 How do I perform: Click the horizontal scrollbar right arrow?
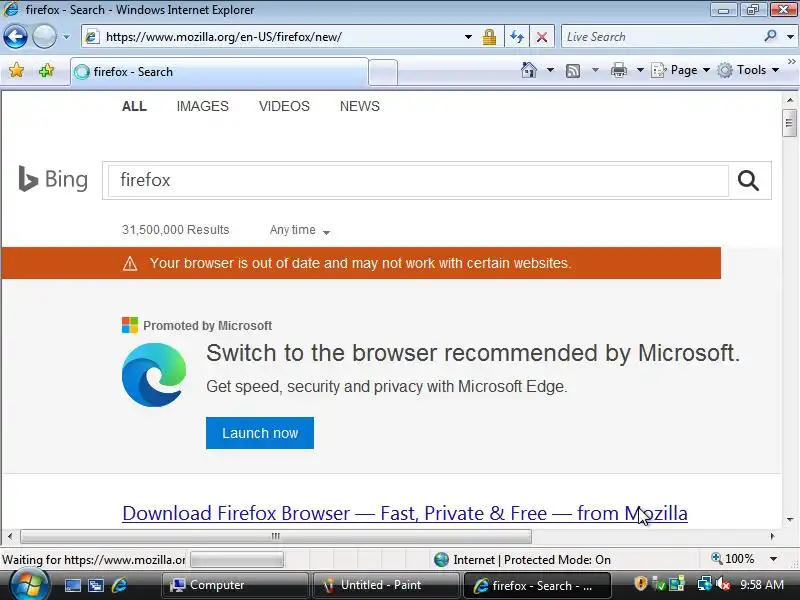[x=772, y=536]
